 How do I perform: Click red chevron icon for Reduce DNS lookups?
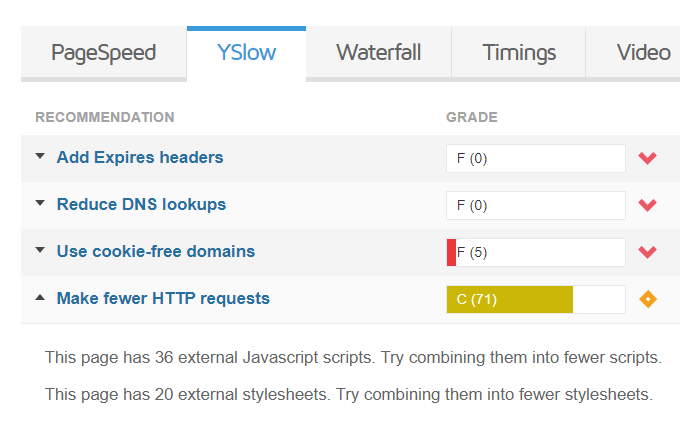(x=647, y=205)
